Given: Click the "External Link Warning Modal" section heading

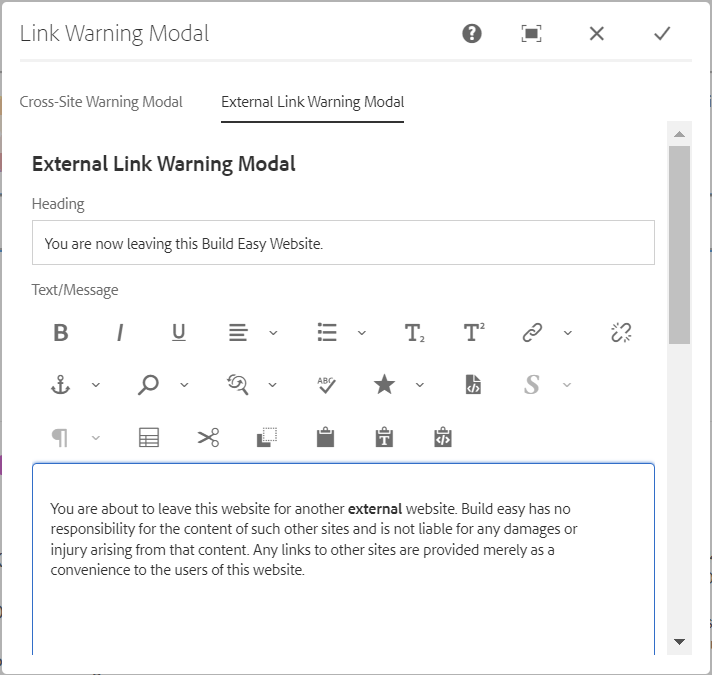Looking at the screenshot, I should click(163, 164).
